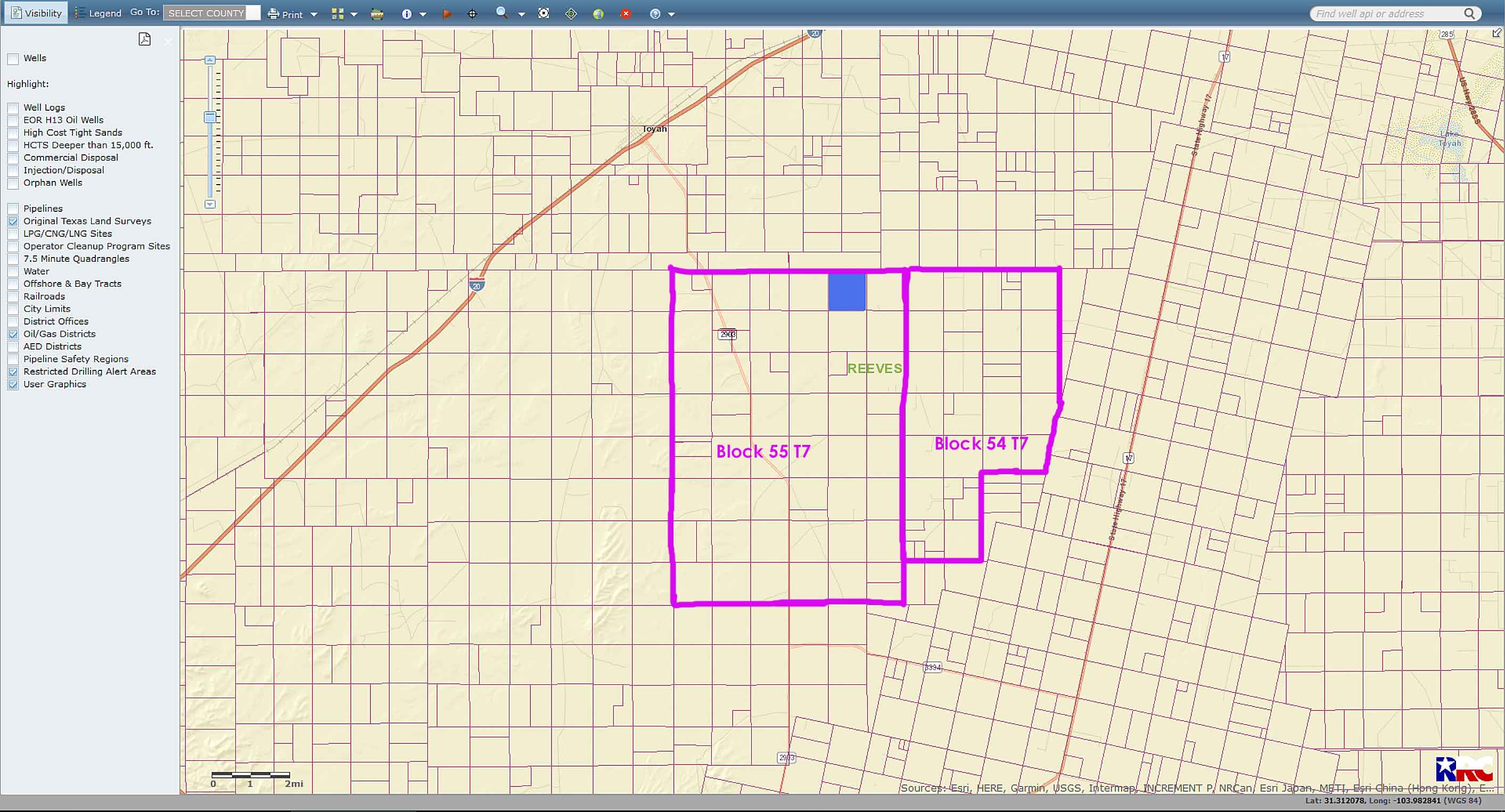Check the Orphan Wells option
1505x812 pixels.
[13, 183]
